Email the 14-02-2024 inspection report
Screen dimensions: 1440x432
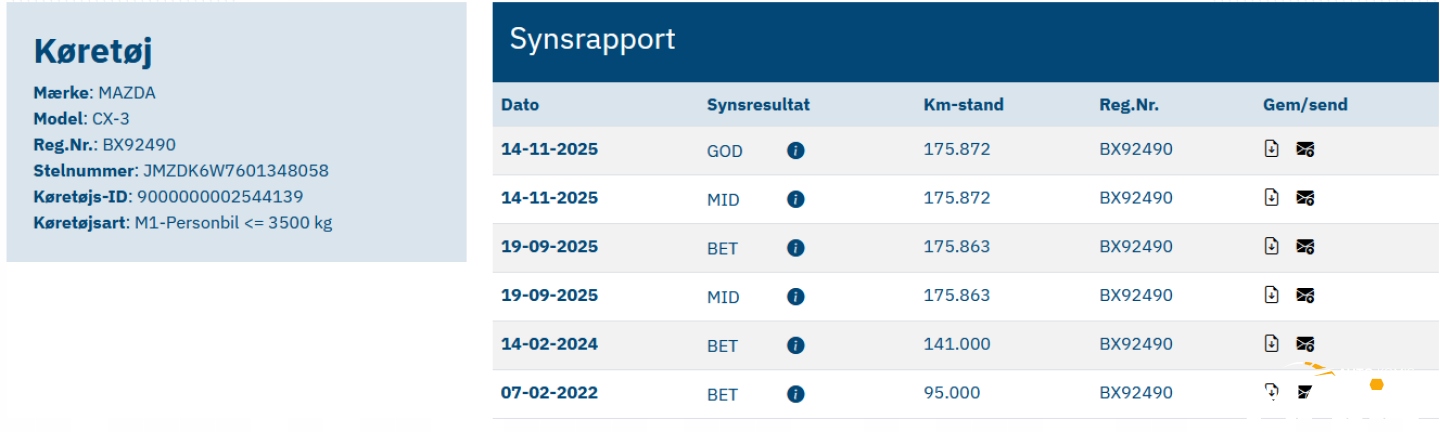1305,343
